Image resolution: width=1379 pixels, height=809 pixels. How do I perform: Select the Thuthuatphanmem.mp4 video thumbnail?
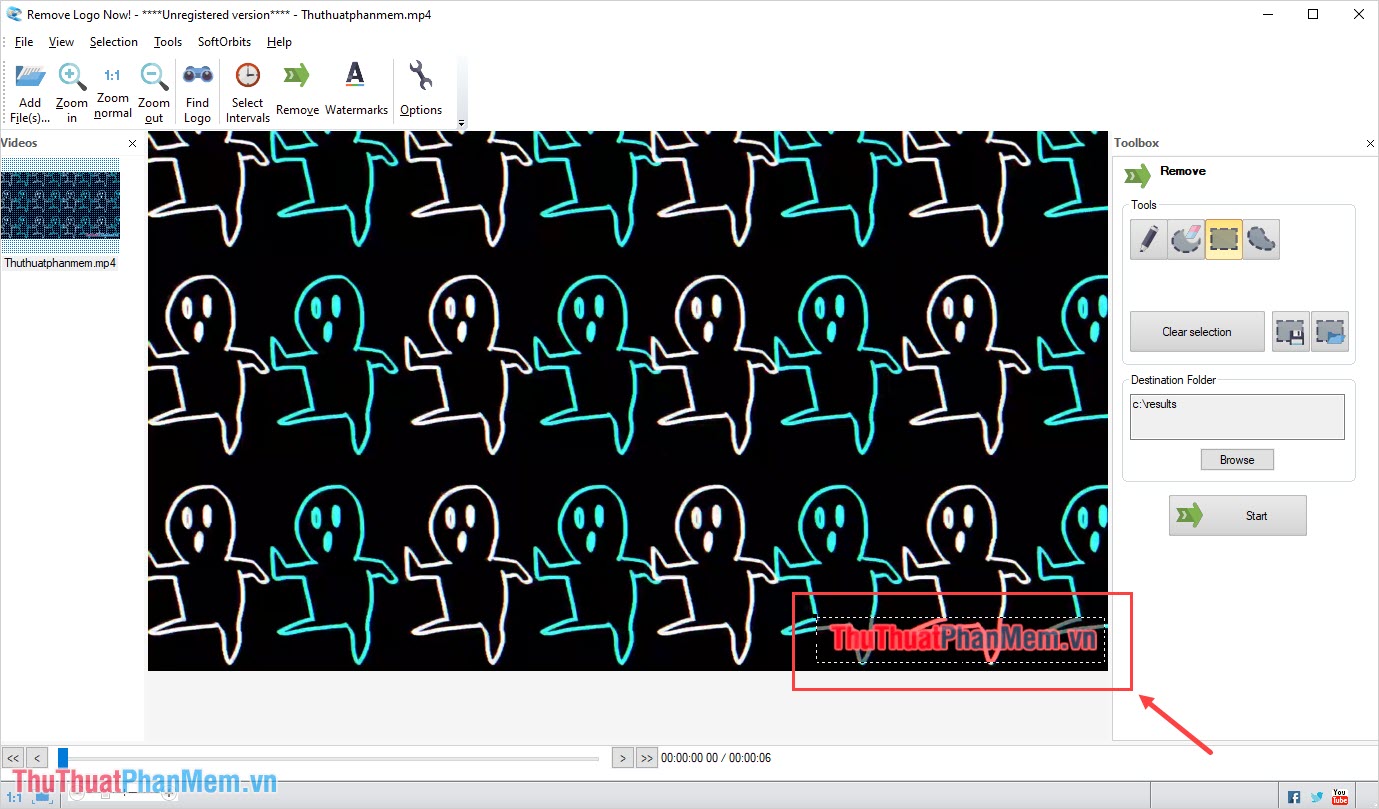click(60, 207)
